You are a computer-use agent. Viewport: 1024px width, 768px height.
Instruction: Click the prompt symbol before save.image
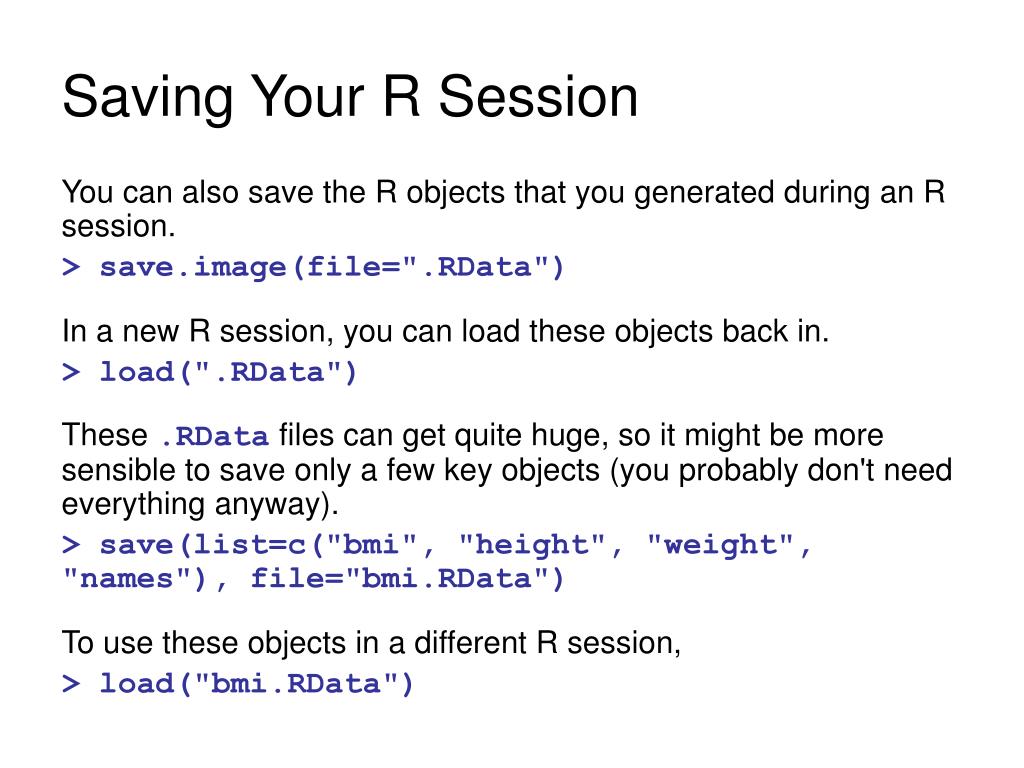71,267
